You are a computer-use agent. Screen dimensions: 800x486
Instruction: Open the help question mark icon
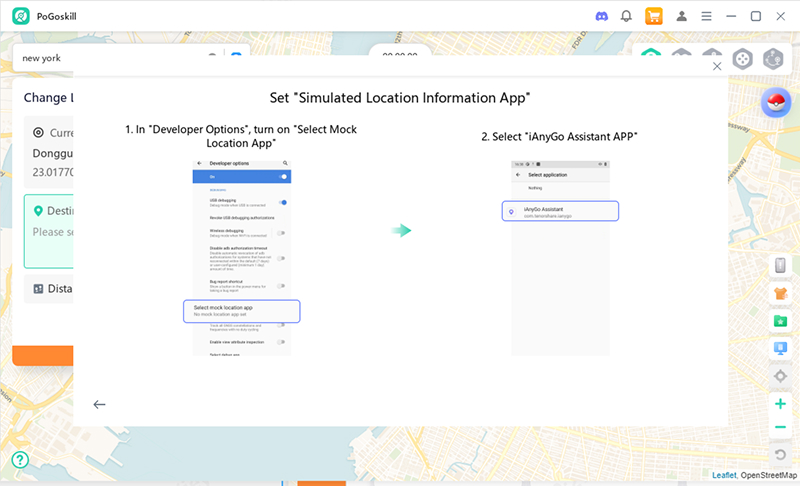tap(20, 460)
